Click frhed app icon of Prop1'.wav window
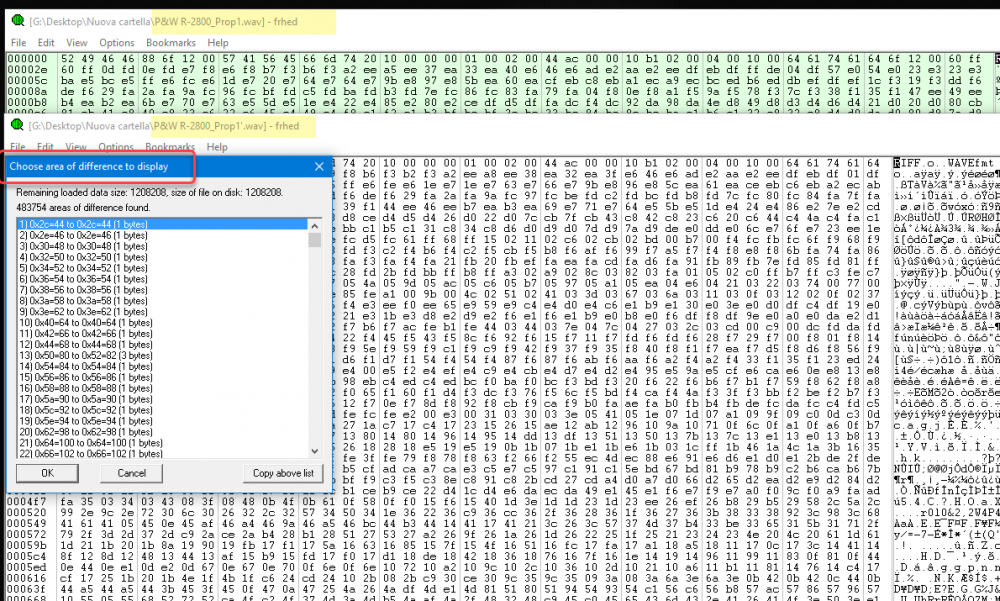The height and width of the screenshot is (601, 1000). point(18,125)
